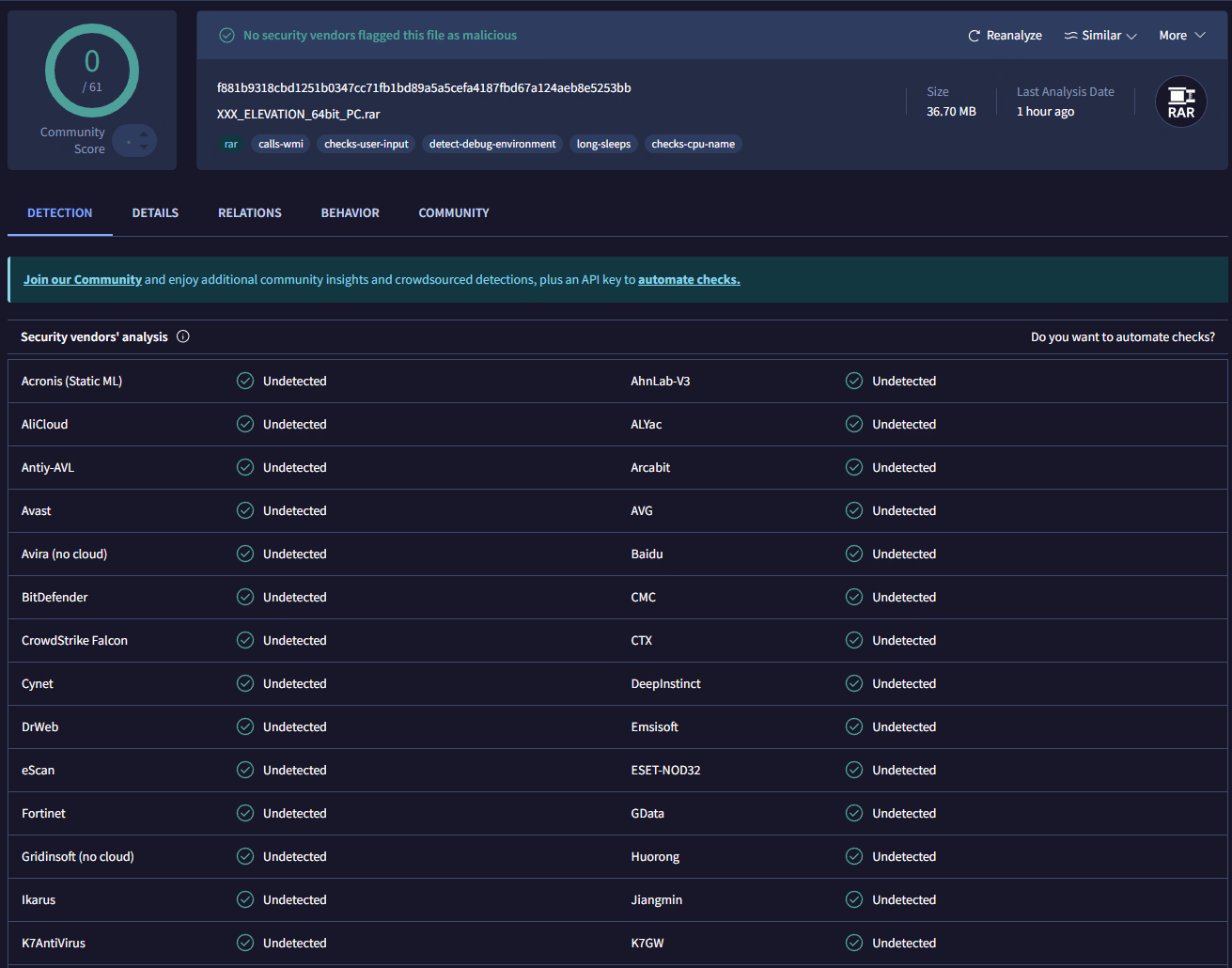
Task: Click the file name XXX_ELEVATION_64bit_PC.rar
Action: [x=299, y=115]
